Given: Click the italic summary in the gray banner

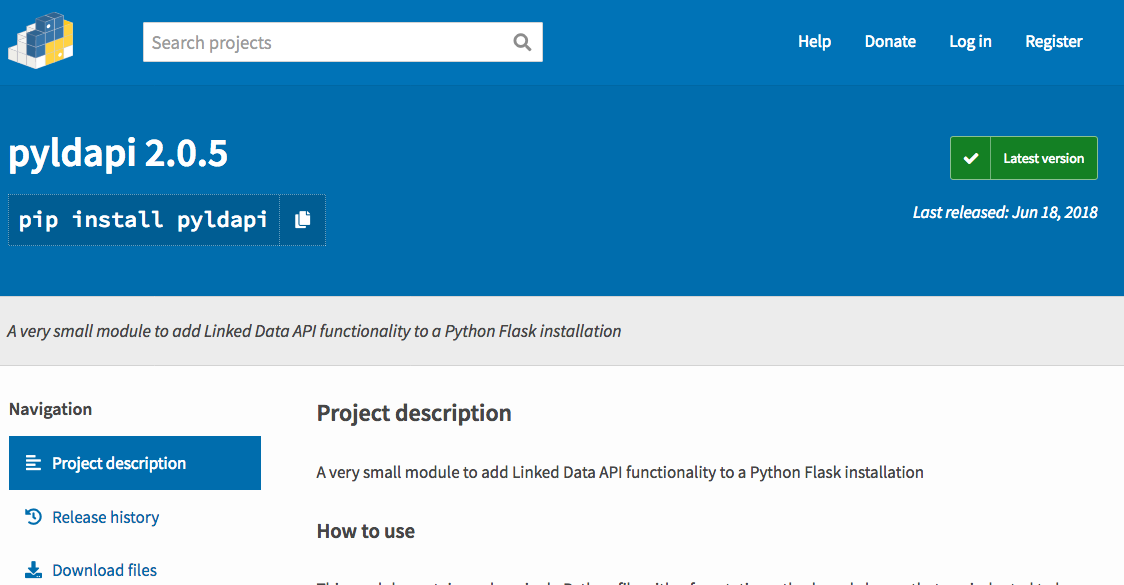Looking at the screenshot, I should point(314,331).
